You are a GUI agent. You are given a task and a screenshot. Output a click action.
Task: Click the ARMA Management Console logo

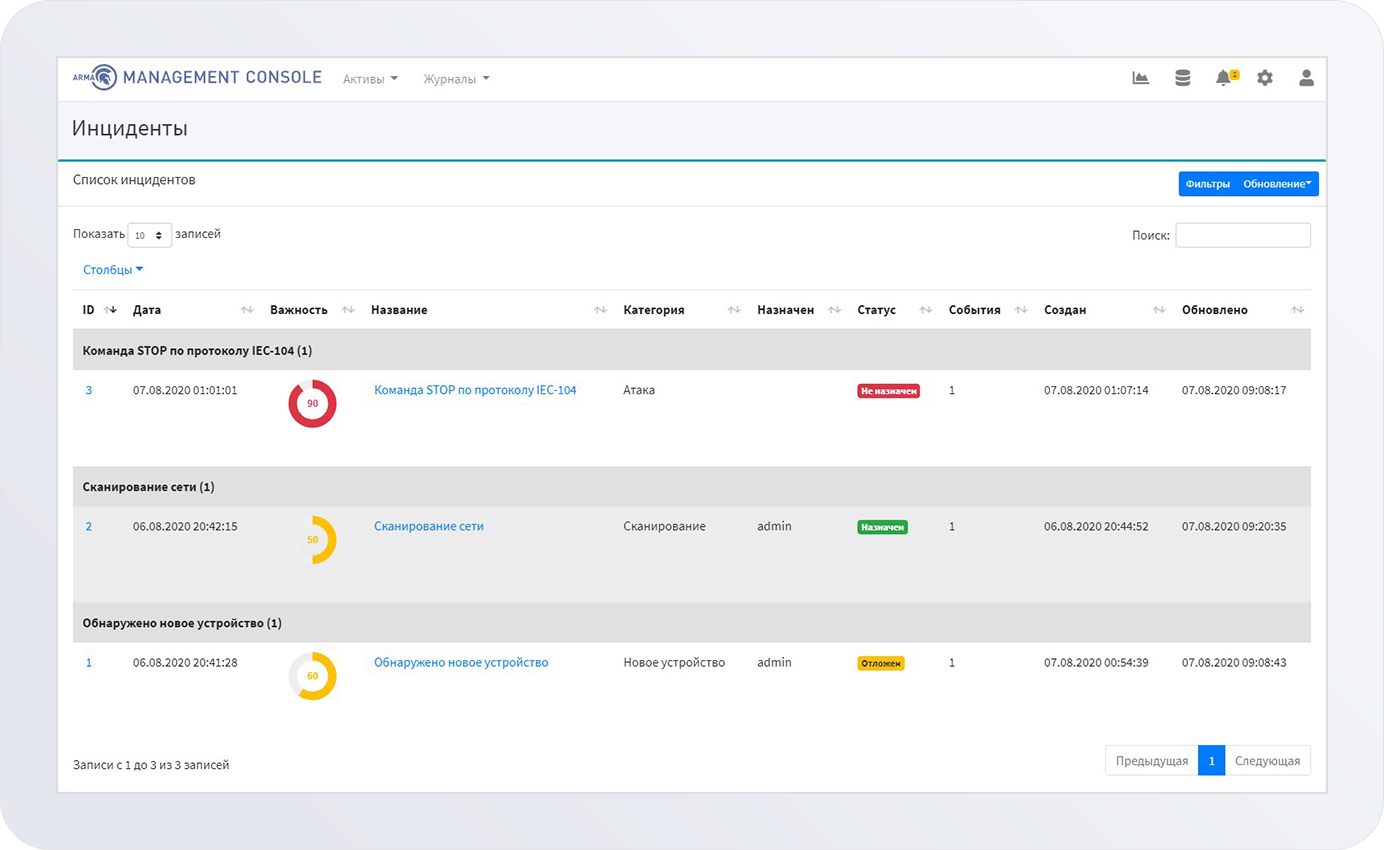[197, 78]
